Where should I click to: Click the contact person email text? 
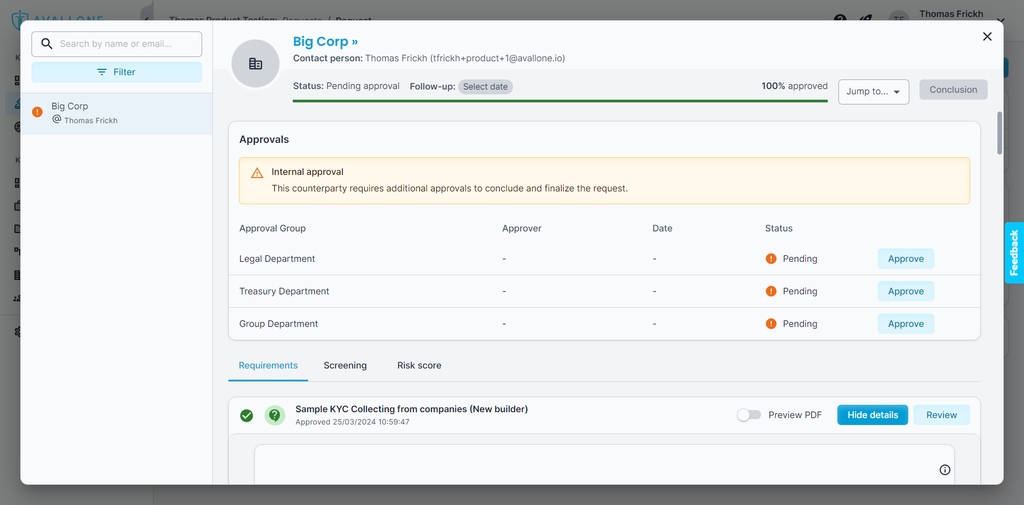[498, 58]
